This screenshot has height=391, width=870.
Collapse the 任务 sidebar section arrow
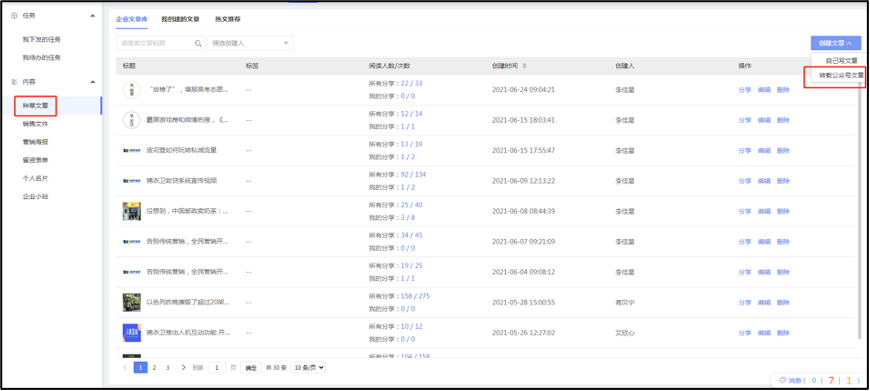pyautogui.click(x=93, y=16)
